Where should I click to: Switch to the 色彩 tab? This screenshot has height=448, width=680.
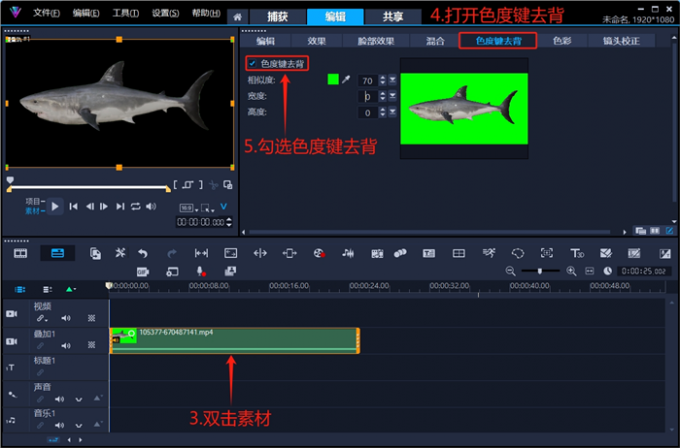click(x=562, y=41)
